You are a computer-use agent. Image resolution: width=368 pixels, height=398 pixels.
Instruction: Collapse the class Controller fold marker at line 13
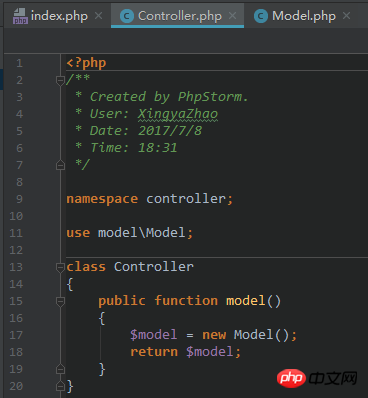[60, 267]
